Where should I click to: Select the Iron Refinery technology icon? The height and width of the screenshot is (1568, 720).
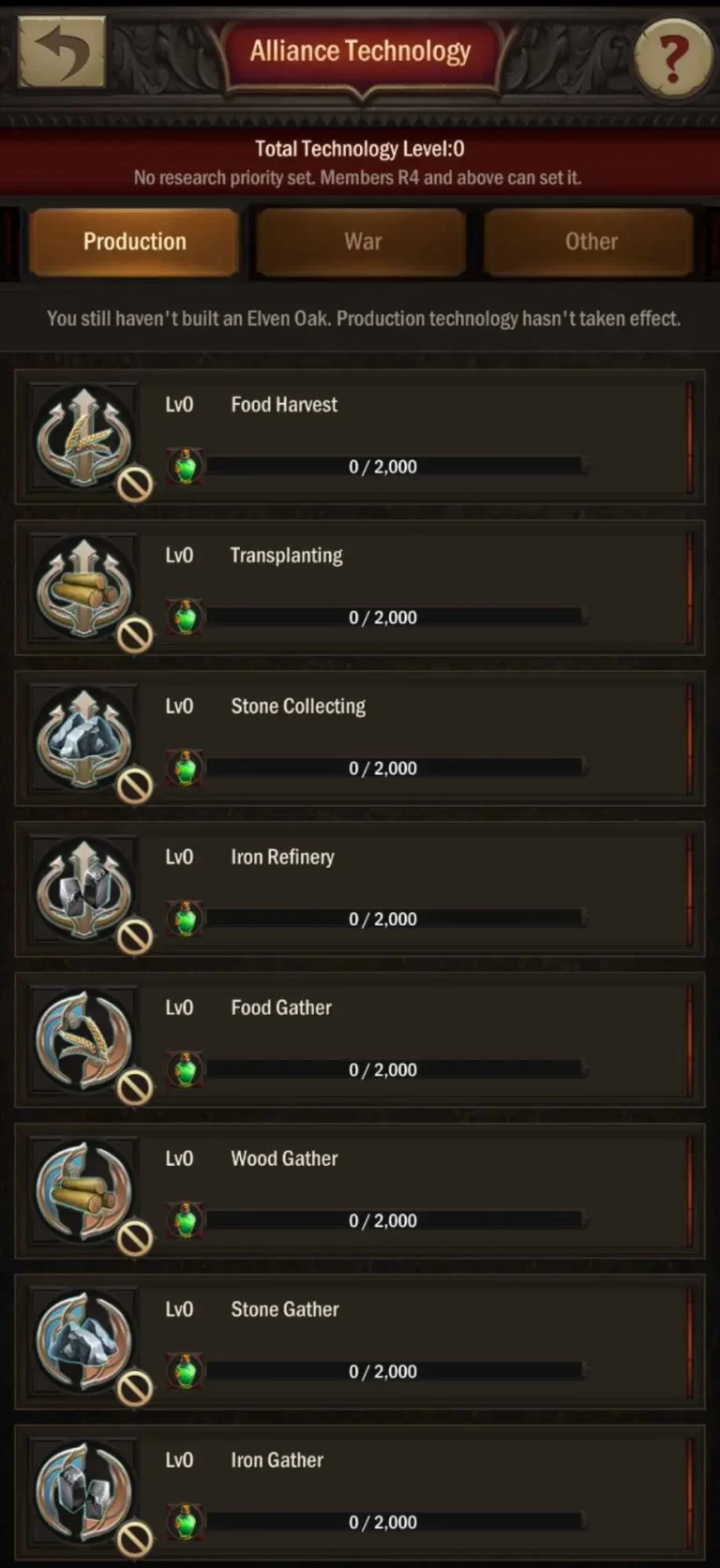pos(84,889)
